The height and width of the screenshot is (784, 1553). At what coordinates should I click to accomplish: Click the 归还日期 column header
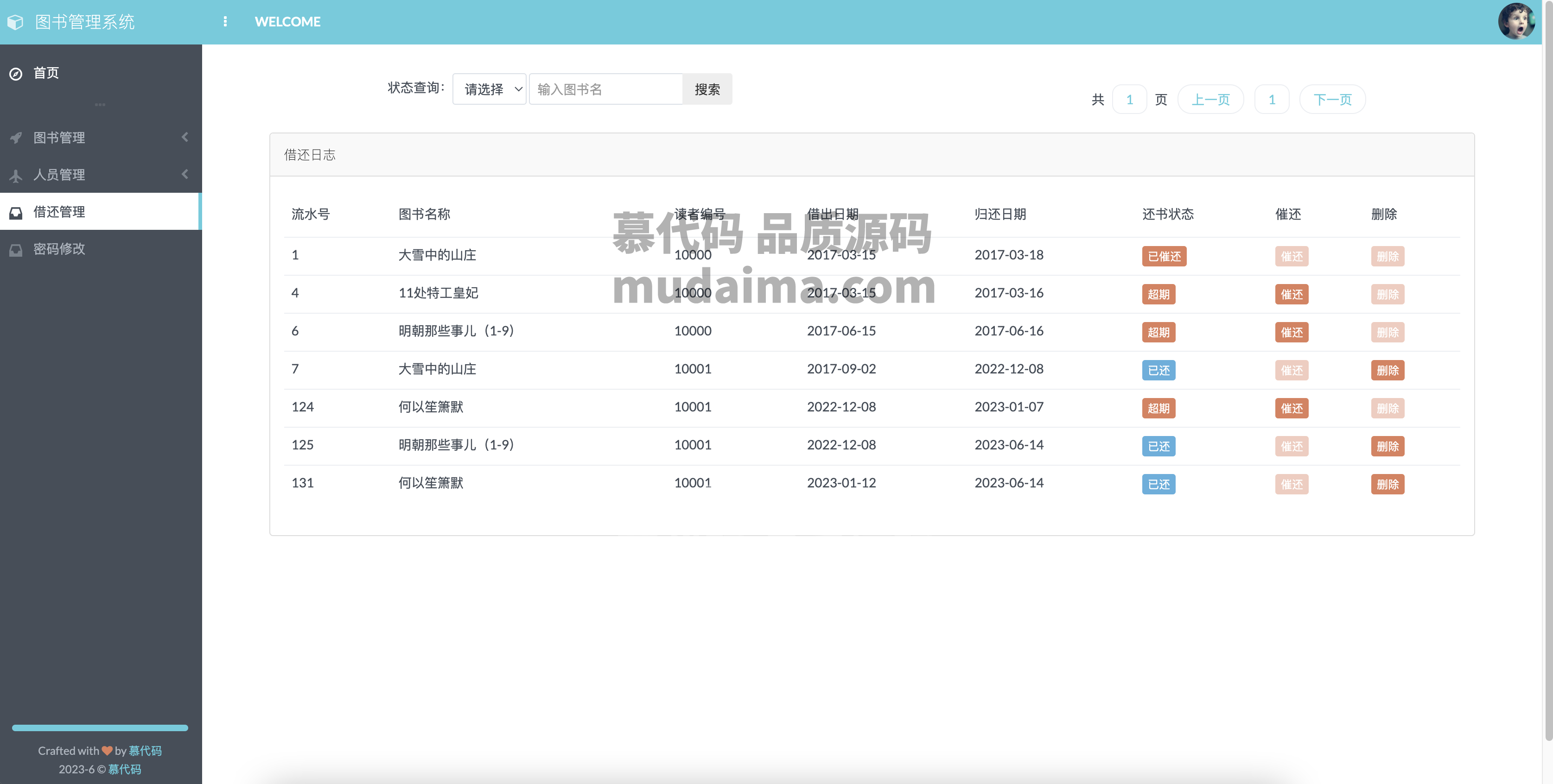tap(1000, 214)
